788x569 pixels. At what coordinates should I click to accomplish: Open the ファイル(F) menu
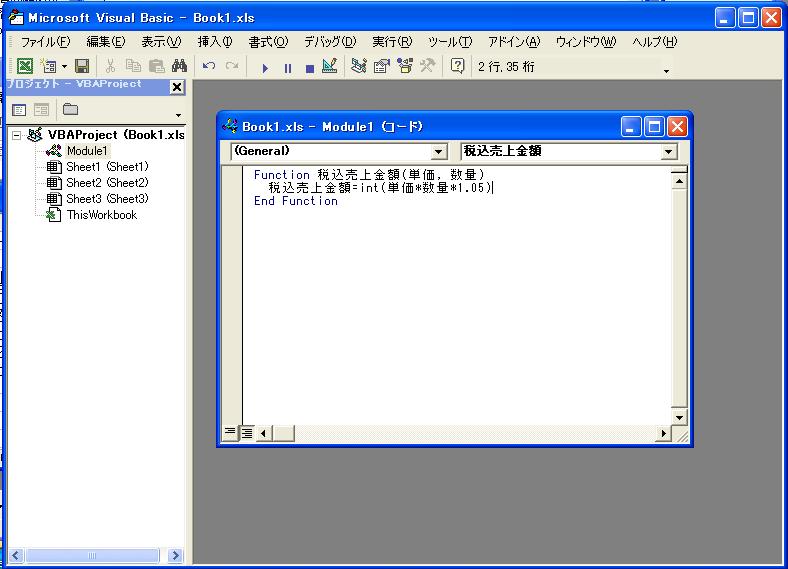coord(45,42)
